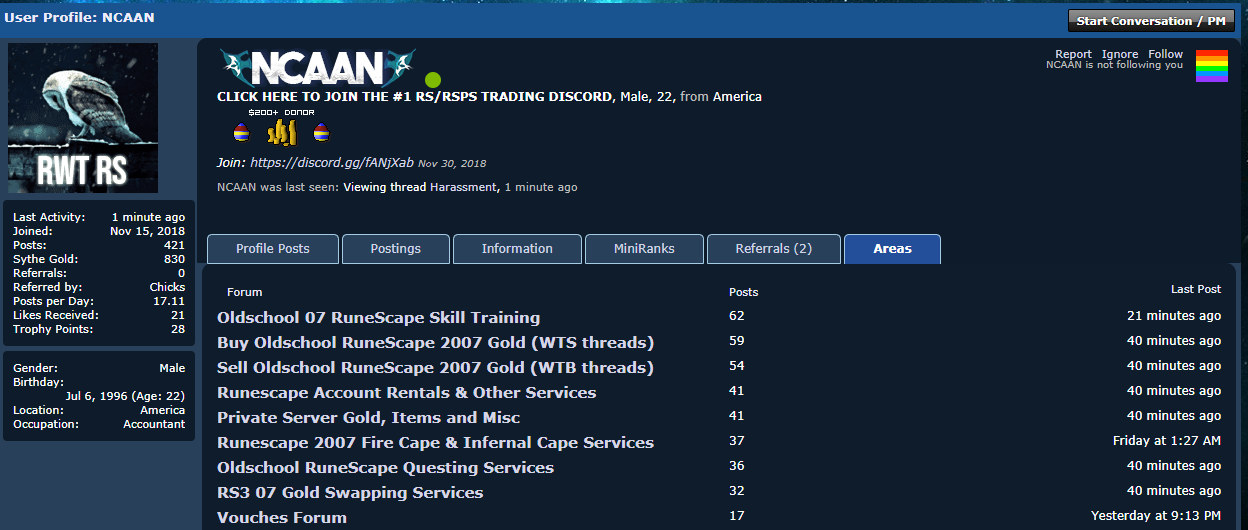The height and width of the screenshot is (530, 1248).
Task: Open the Information tab
Action: pos(517,249)
